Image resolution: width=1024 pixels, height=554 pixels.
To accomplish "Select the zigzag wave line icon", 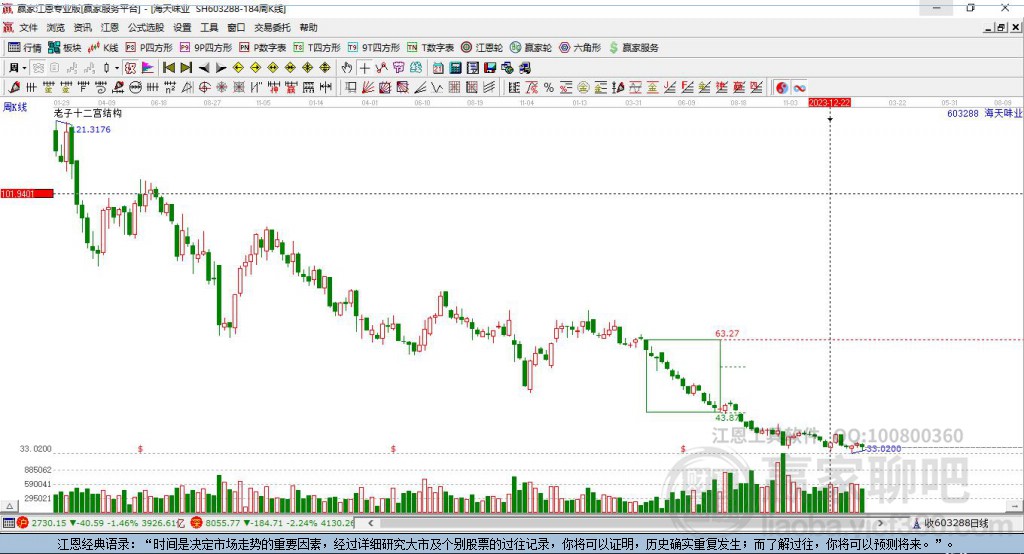I will pos(437,88).
